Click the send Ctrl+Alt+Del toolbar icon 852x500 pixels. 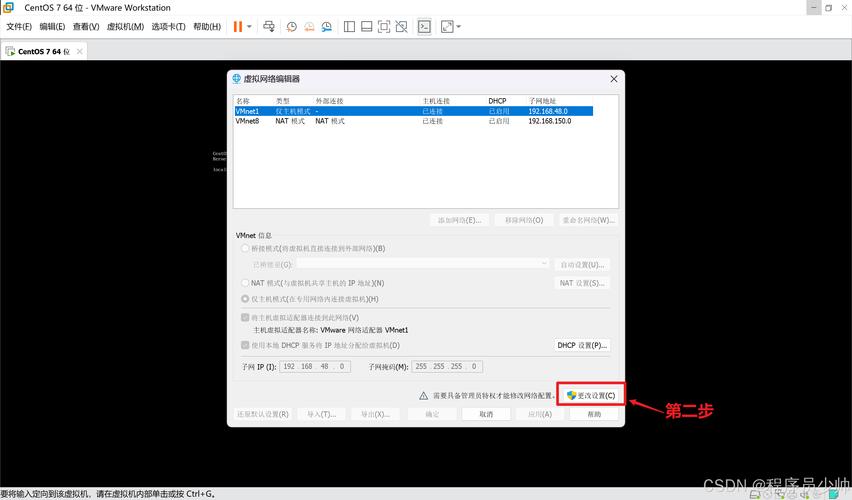coord(269,27)
